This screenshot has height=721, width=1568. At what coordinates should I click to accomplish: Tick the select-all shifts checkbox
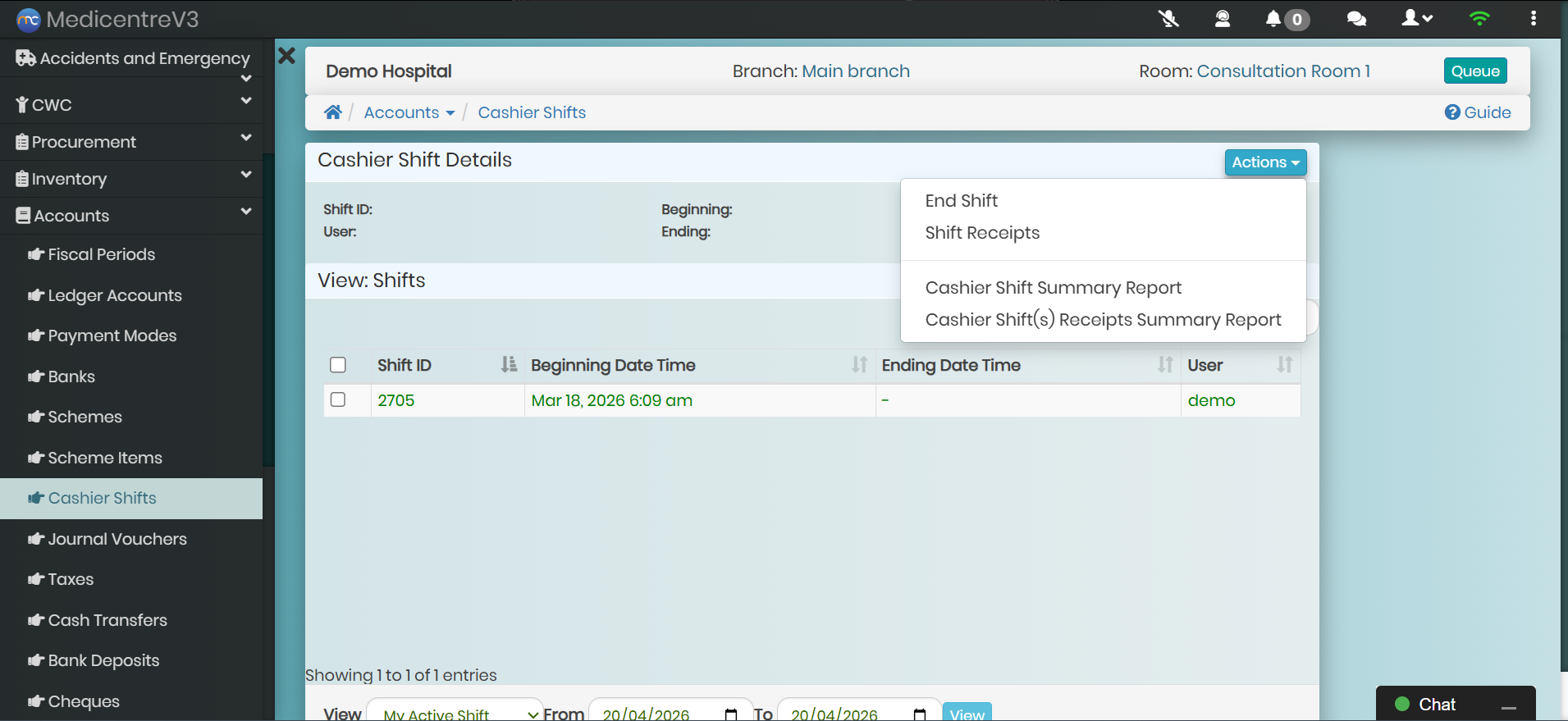tap(338, 365)
